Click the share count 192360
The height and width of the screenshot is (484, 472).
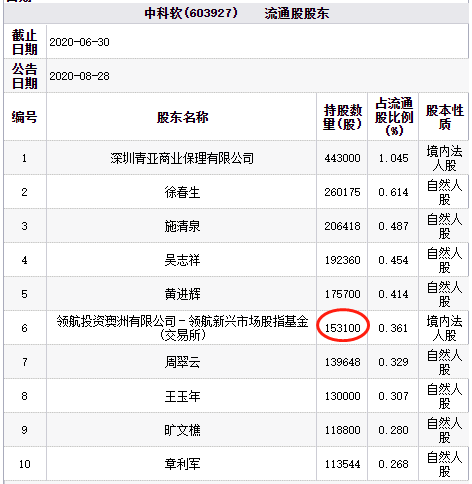click(342, 260)
